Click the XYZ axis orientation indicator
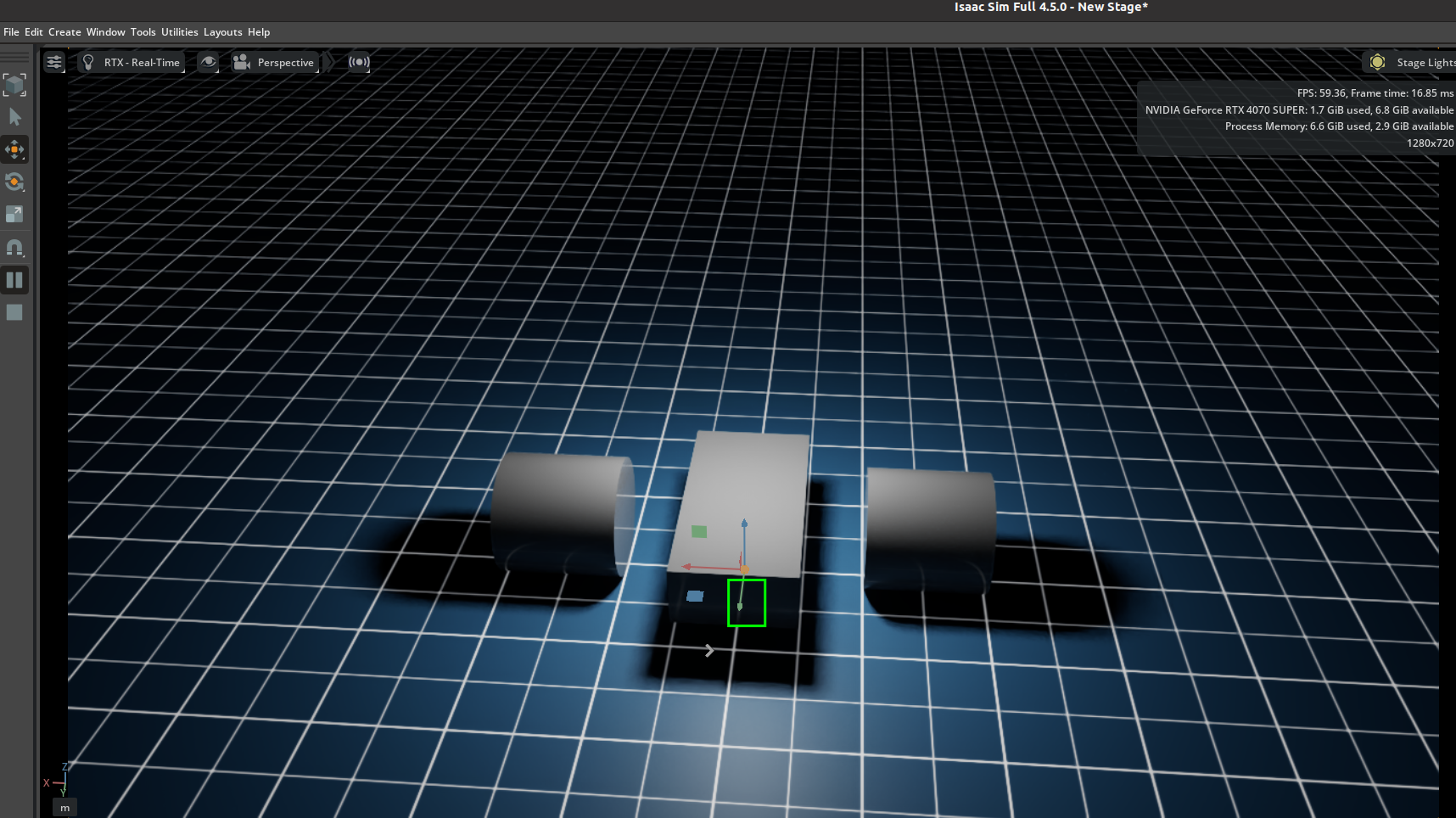The height and width of the screenshot is (818, 1456). [x=56, y=781]
